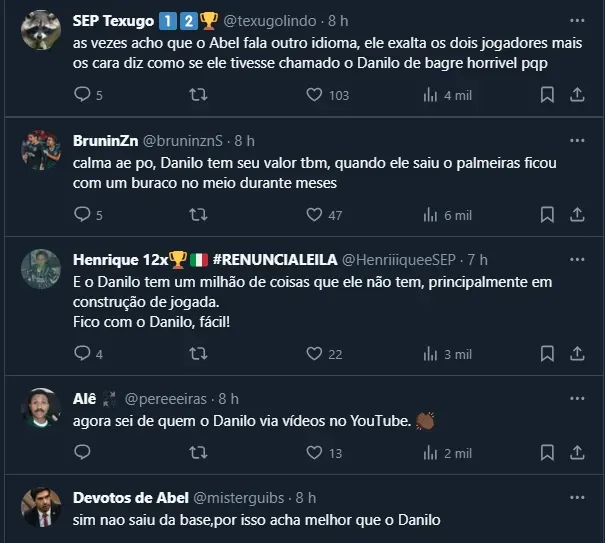This screenshot has width=605, height=543.
Task: Open more options on SEP Texugo's tweet
Action: tap(577, 20)
